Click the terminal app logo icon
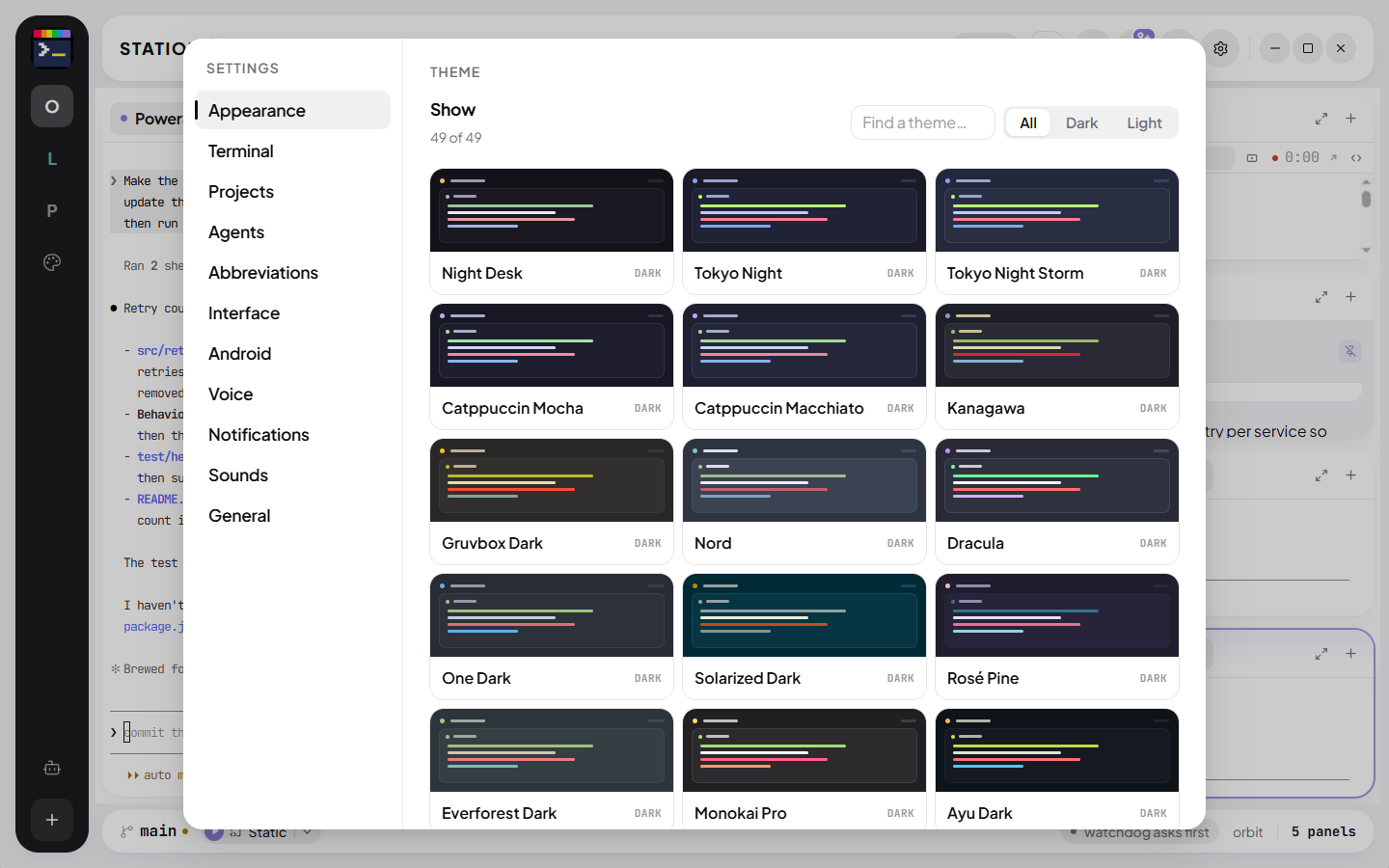1389x868 pixels. pos(52,48)
